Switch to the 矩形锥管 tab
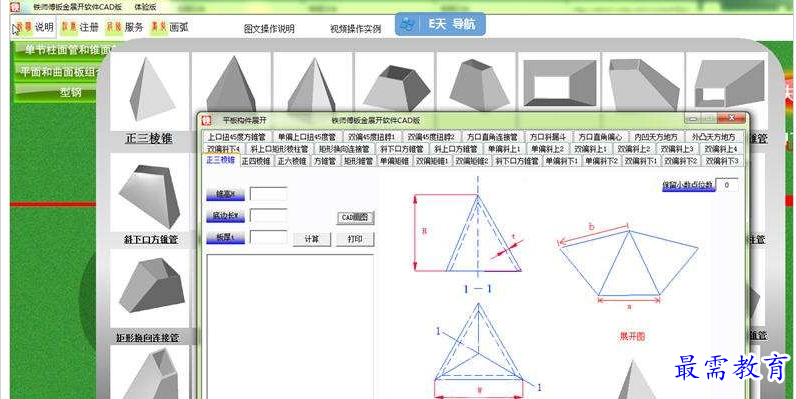This screenshot has width=796, height=399. pyautogui.click(x=358, y=161)
